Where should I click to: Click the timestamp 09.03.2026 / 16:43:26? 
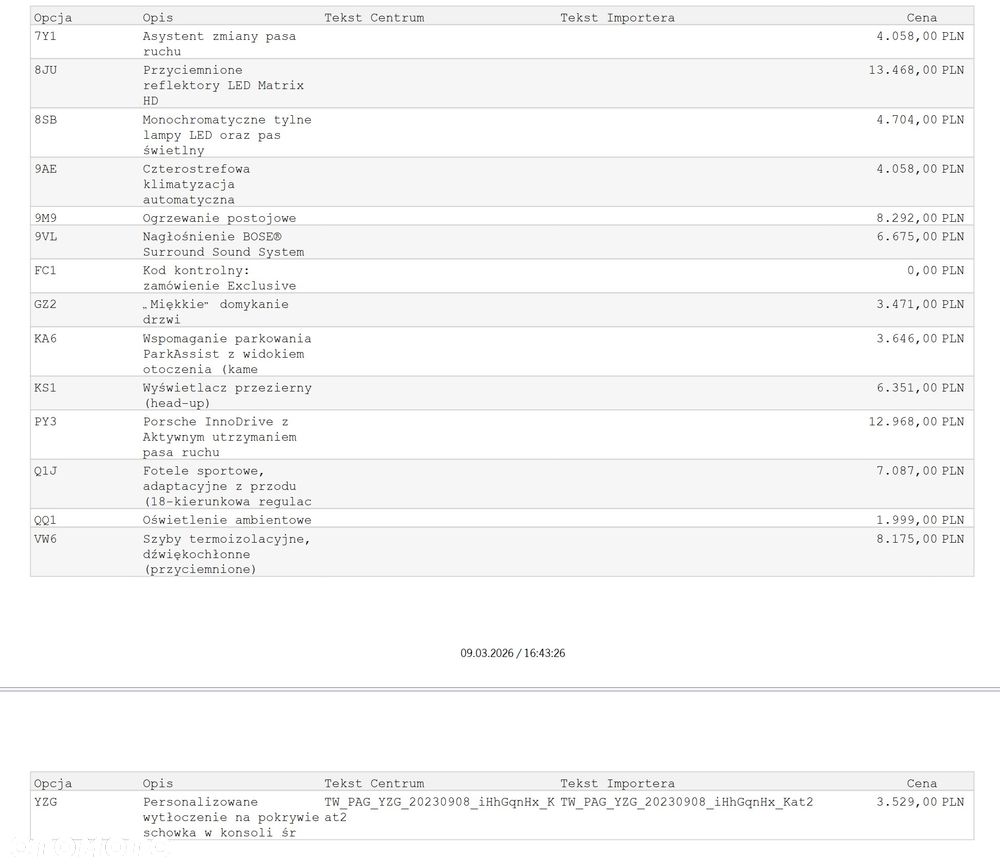pyautogui.click(x=513, y=653)
